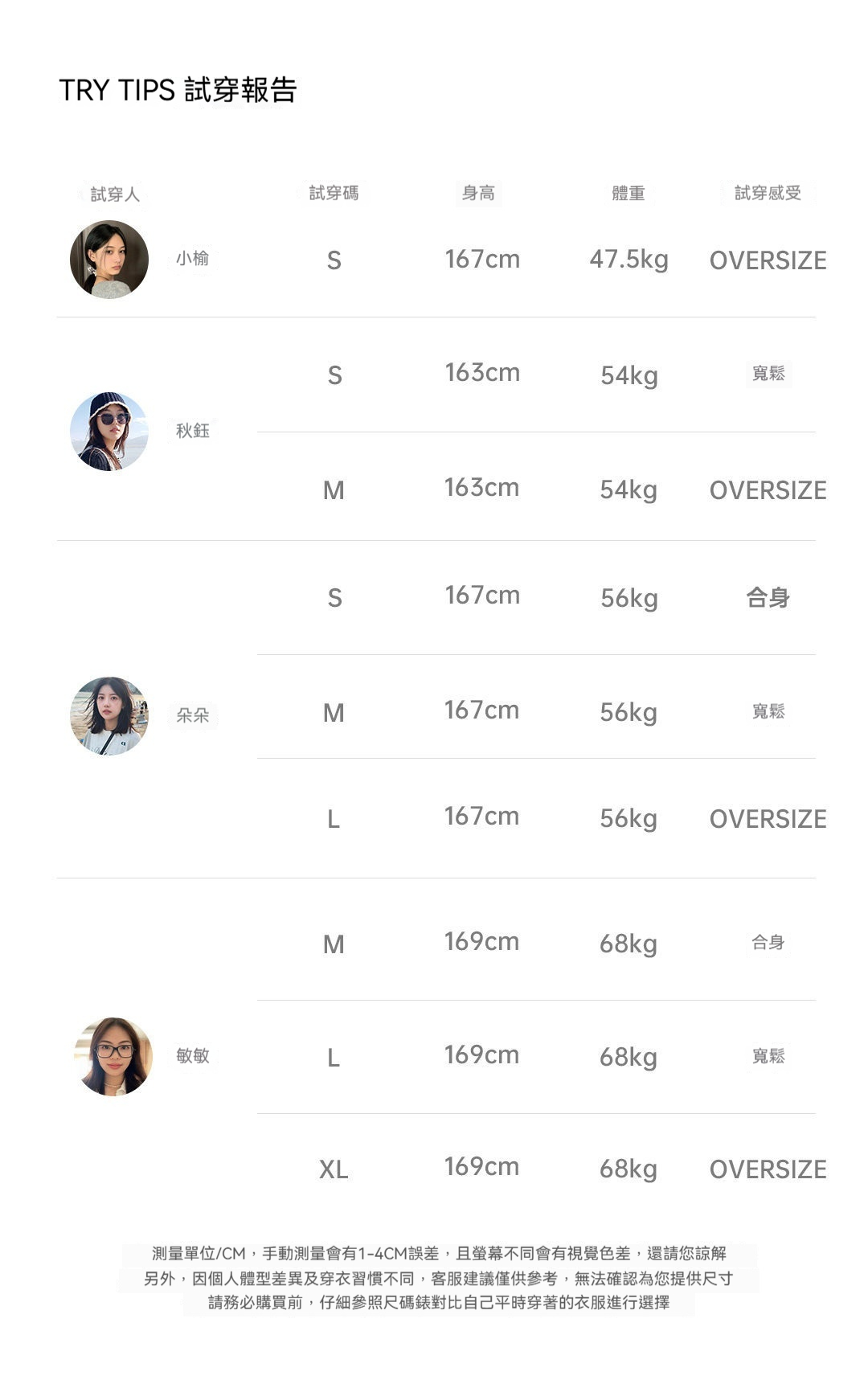Click the 測量單位/CM measurement note line
This screenshot has width=868, height=1384.
[x=439, y=1254]
